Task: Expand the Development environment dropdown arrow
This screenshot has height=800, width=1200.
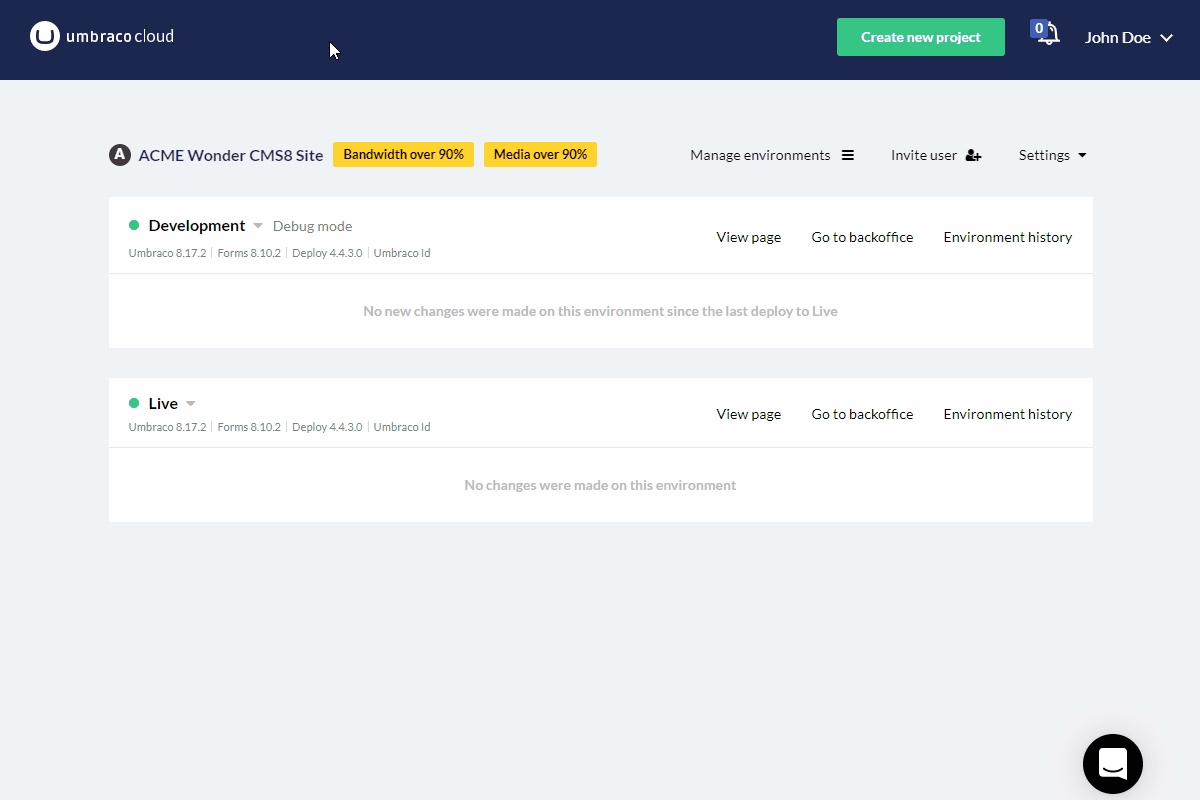Action: pyautogui.click(x=258, y=226)
